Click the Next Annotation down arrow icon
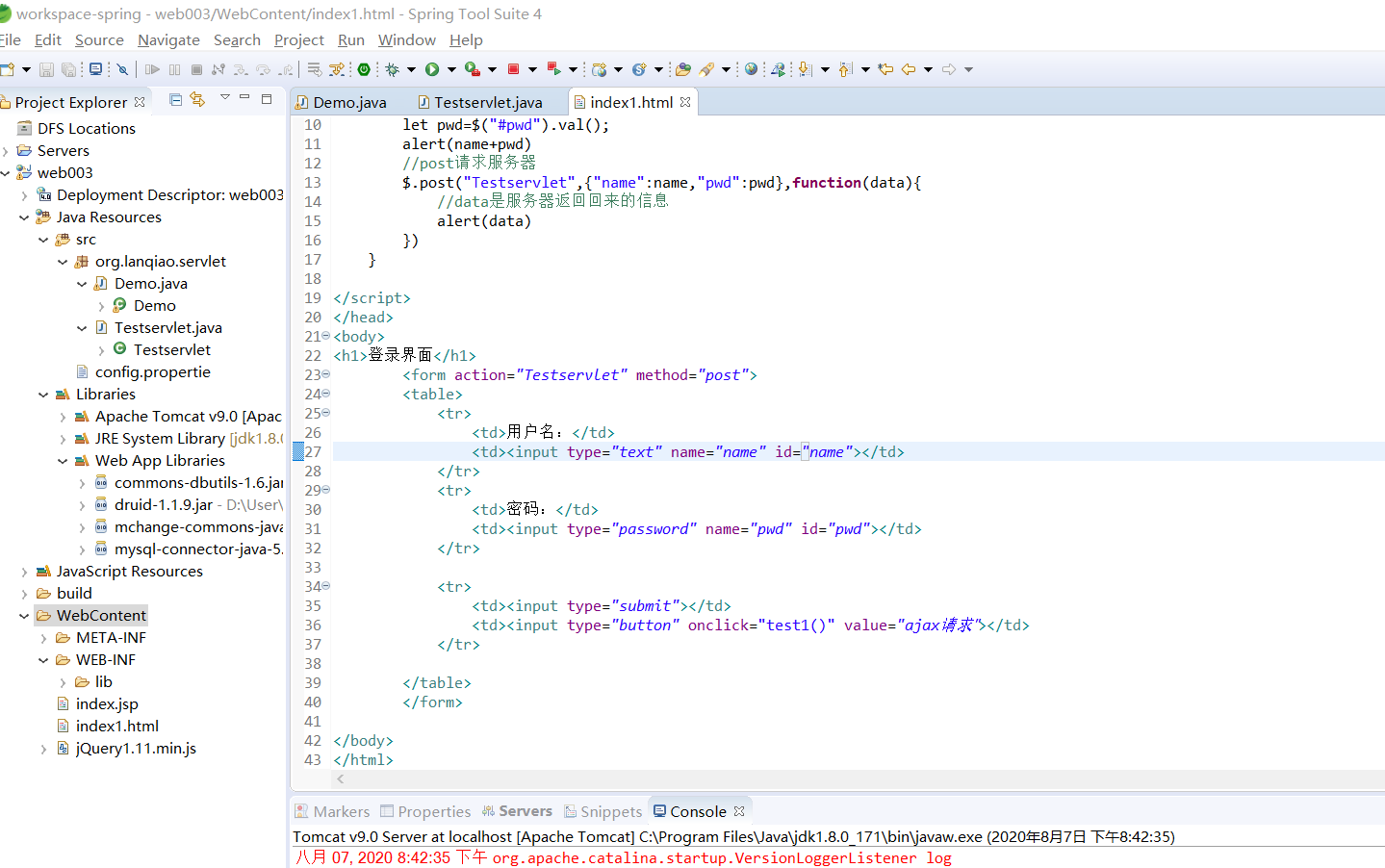Image resolution: width=1385 pixels, height=868 pixels. 806,69
